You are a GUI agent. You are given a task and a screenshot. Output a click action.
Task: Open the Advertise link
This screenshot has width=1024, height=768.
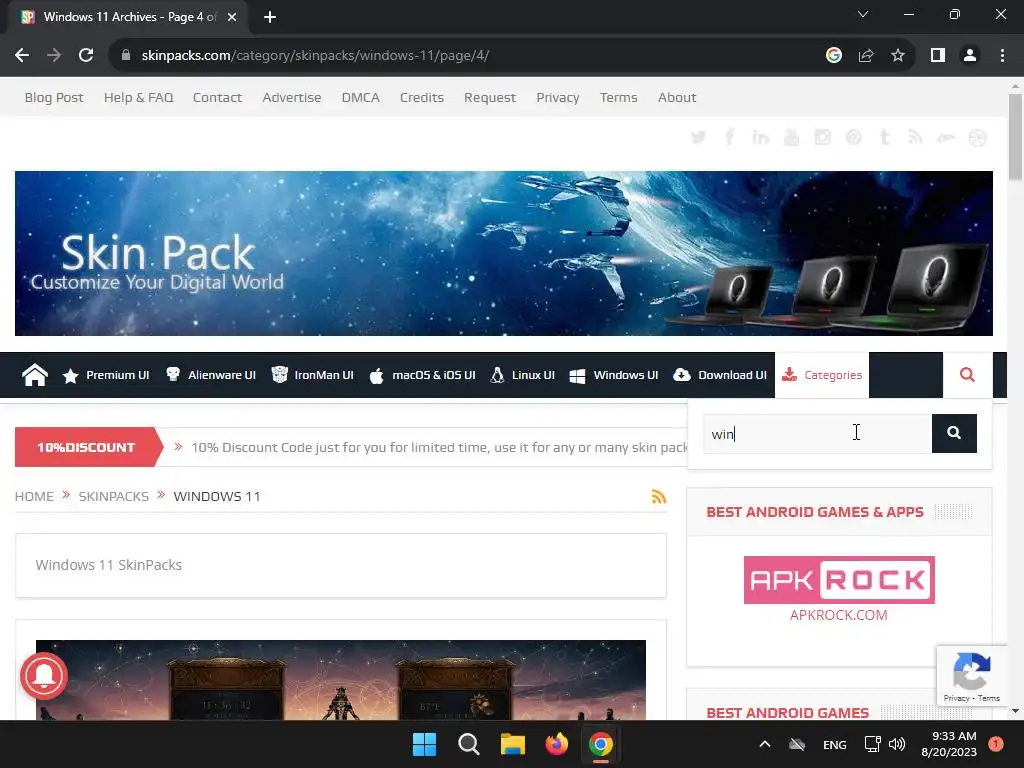(292, 97)
